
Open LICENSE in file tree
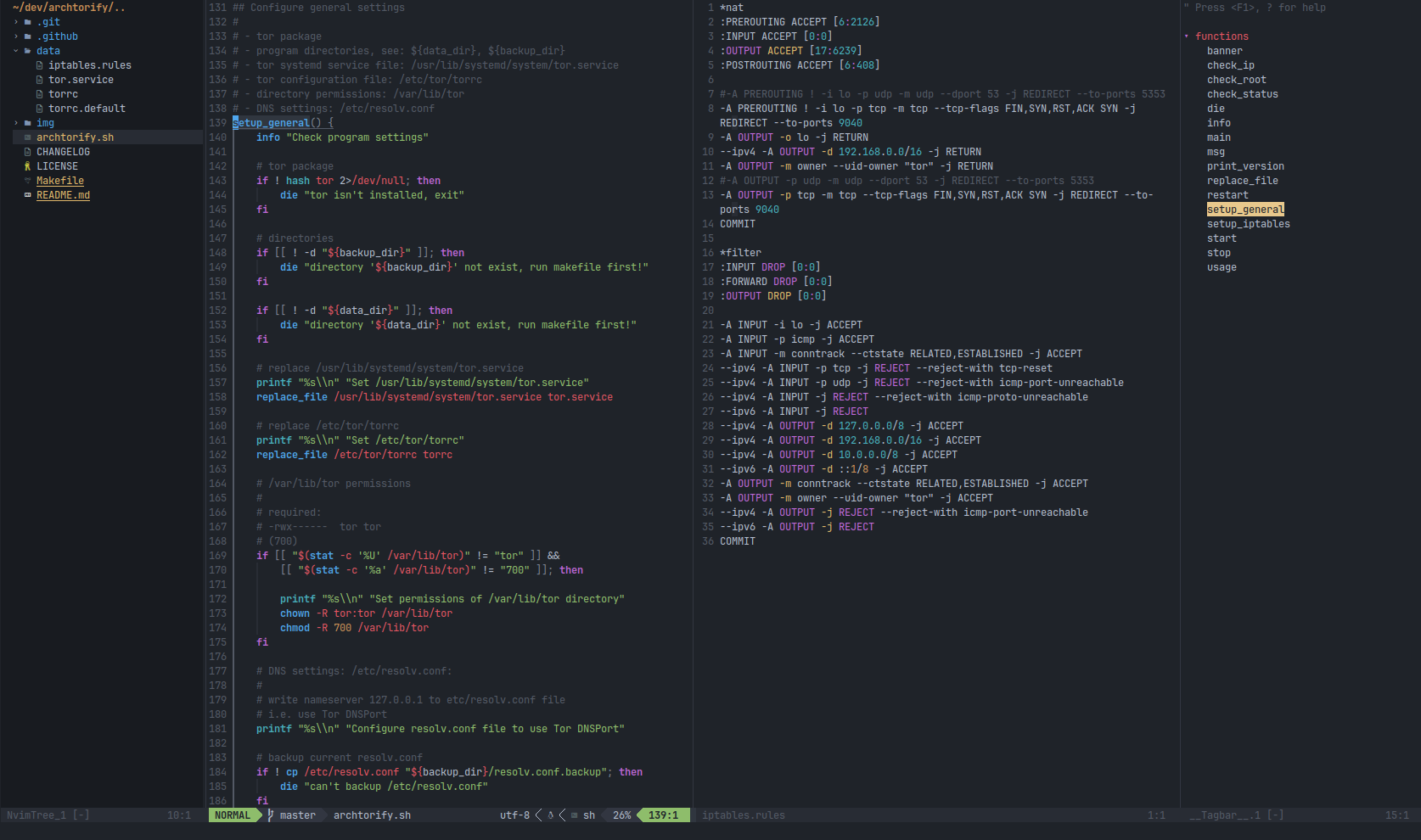point(57,166)
